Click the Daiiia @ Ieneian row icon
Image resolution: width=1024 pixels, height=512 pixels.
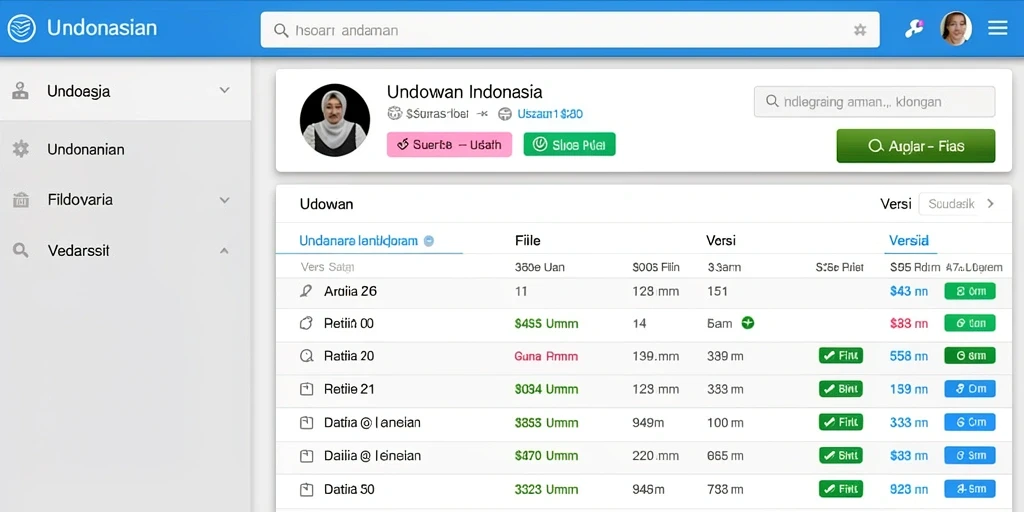pyautogui.click(x=306, y=456)
